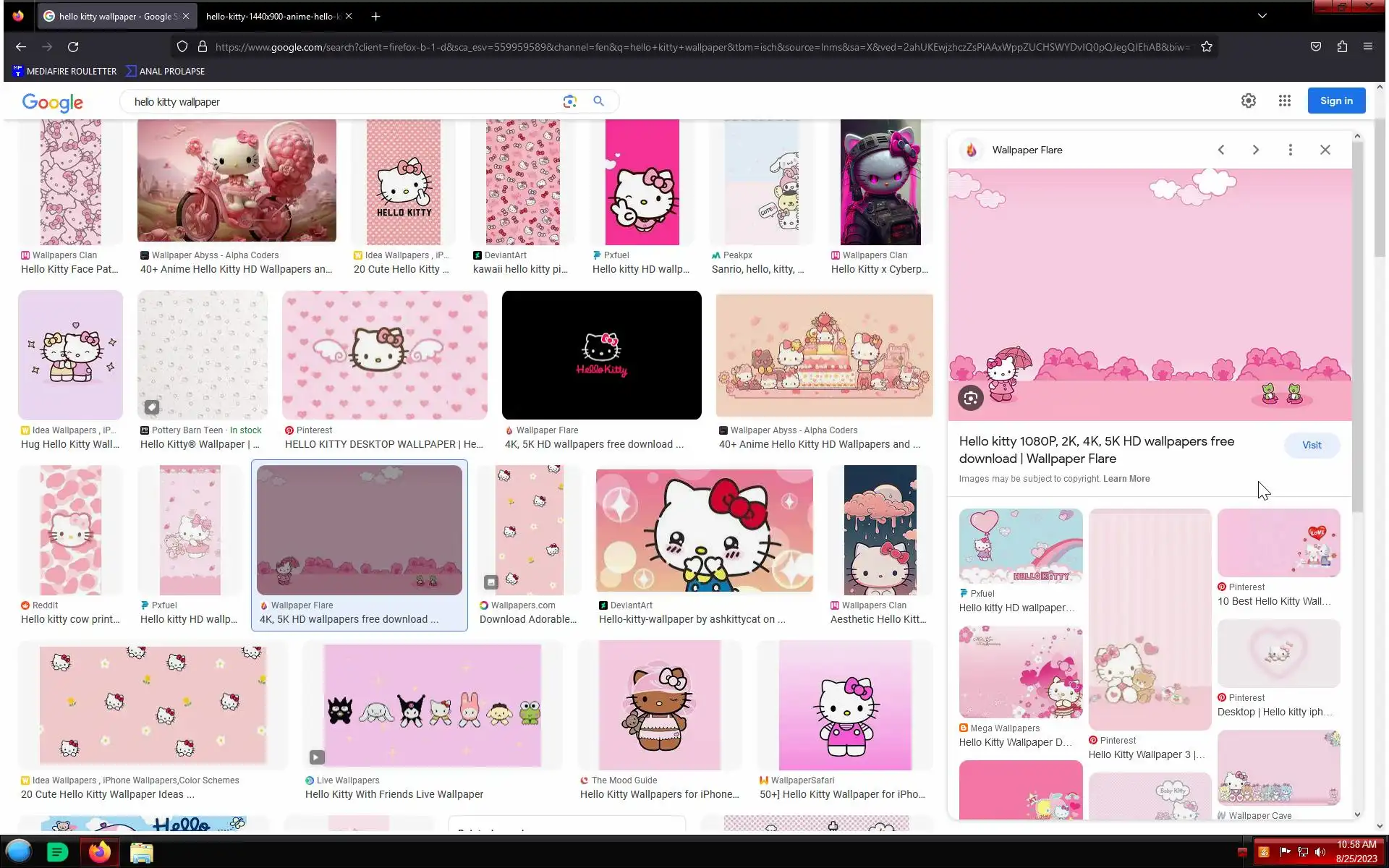Bookmark this page with star icon
1389x868 pixels.
point(1206,47)
